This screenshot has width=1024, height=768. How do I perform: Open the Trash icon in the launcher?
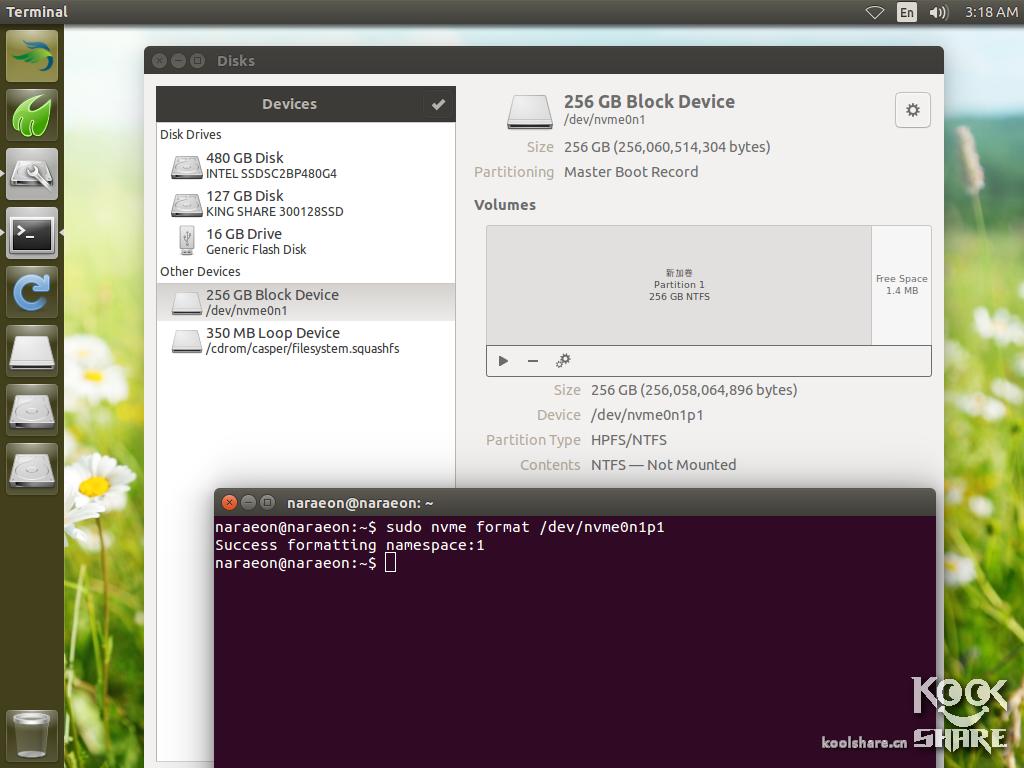31,736
